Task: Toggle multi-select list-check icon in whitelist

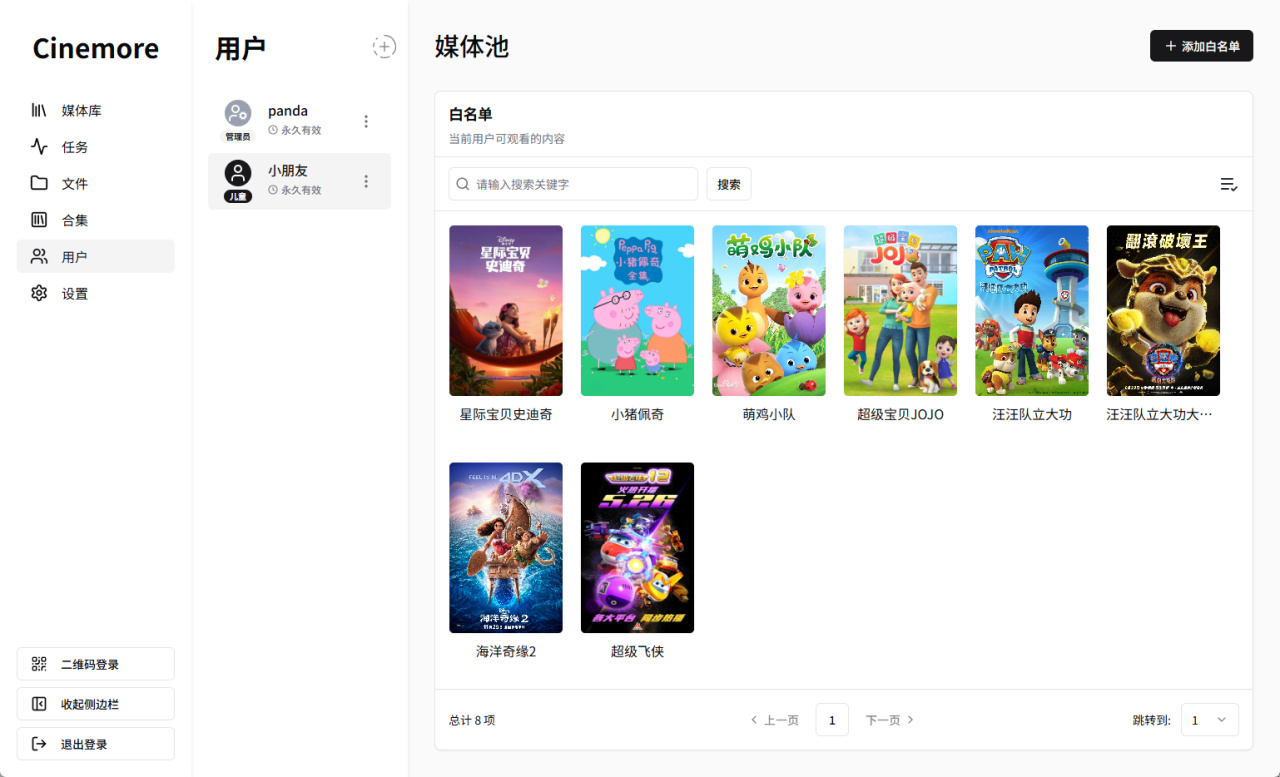Action: [x=1229, y=184]
